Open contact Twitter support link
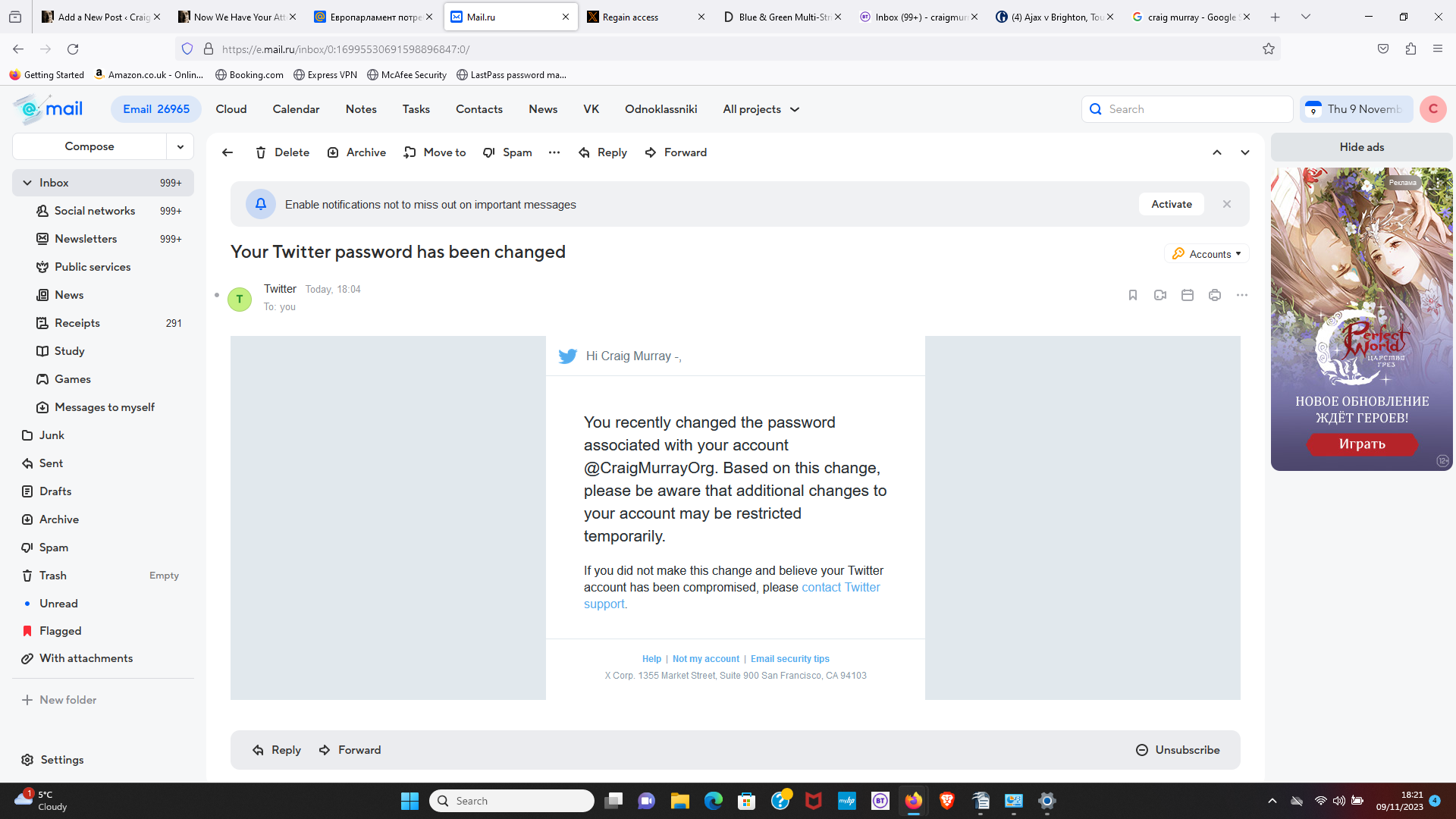Viewport: 1456px width, 819px height. (840, 587)
